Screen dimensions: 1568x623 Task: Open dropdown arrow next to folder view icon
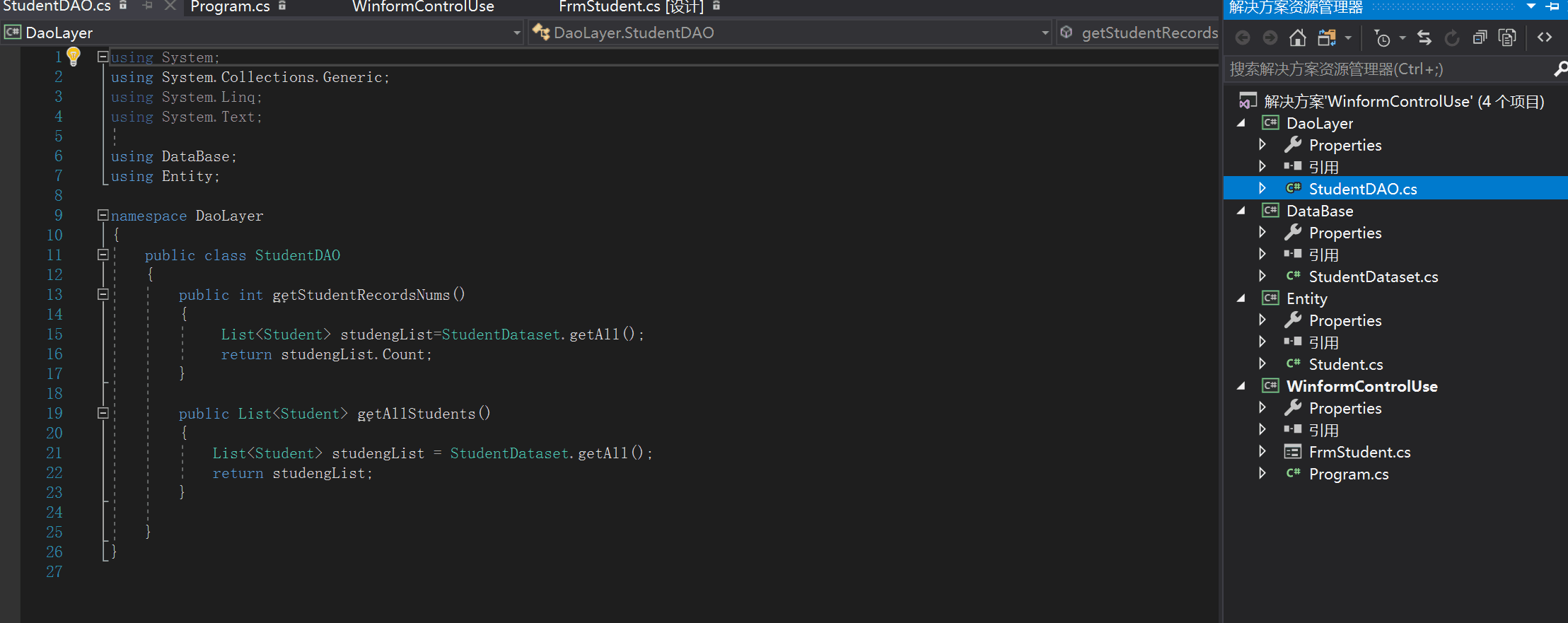[x=1348, y=37]
